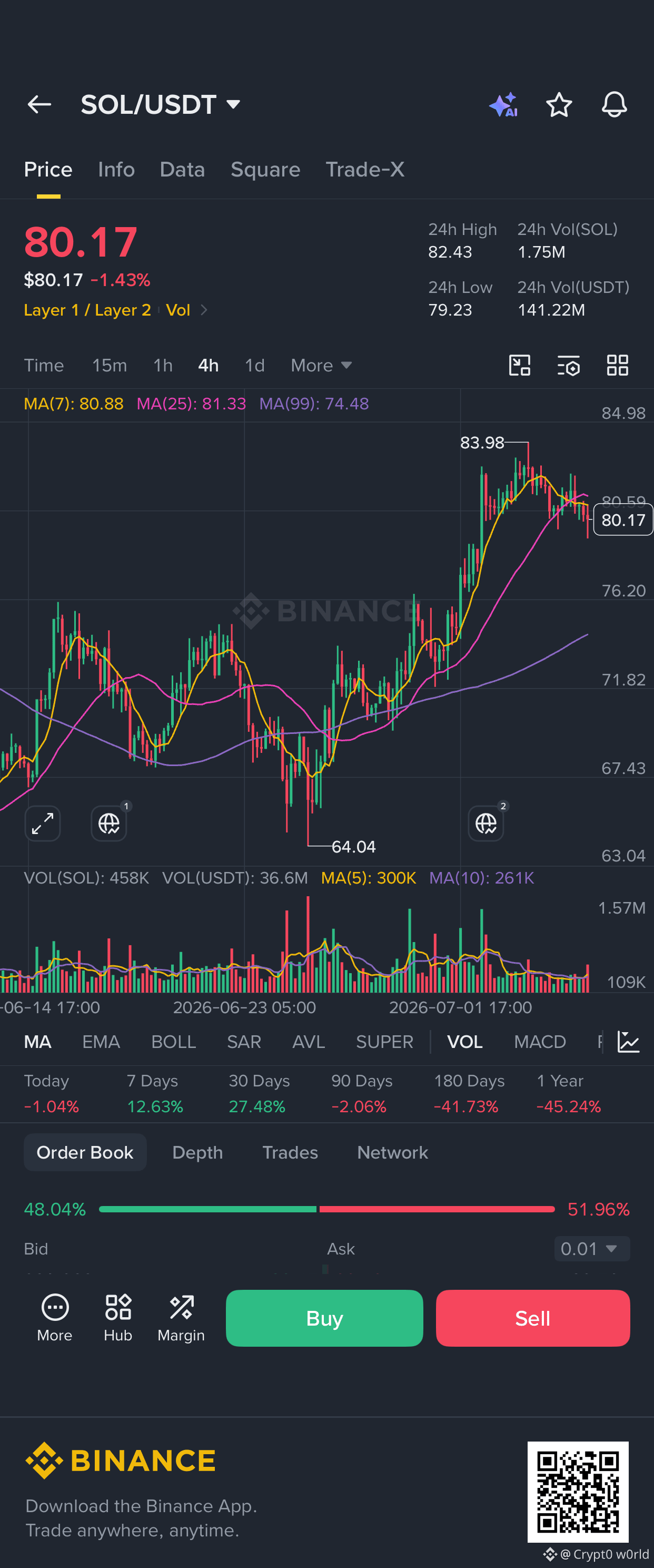Viewport: 654px width, 1568px height.
Task: Open the Square tab
Action: point(265,169)
